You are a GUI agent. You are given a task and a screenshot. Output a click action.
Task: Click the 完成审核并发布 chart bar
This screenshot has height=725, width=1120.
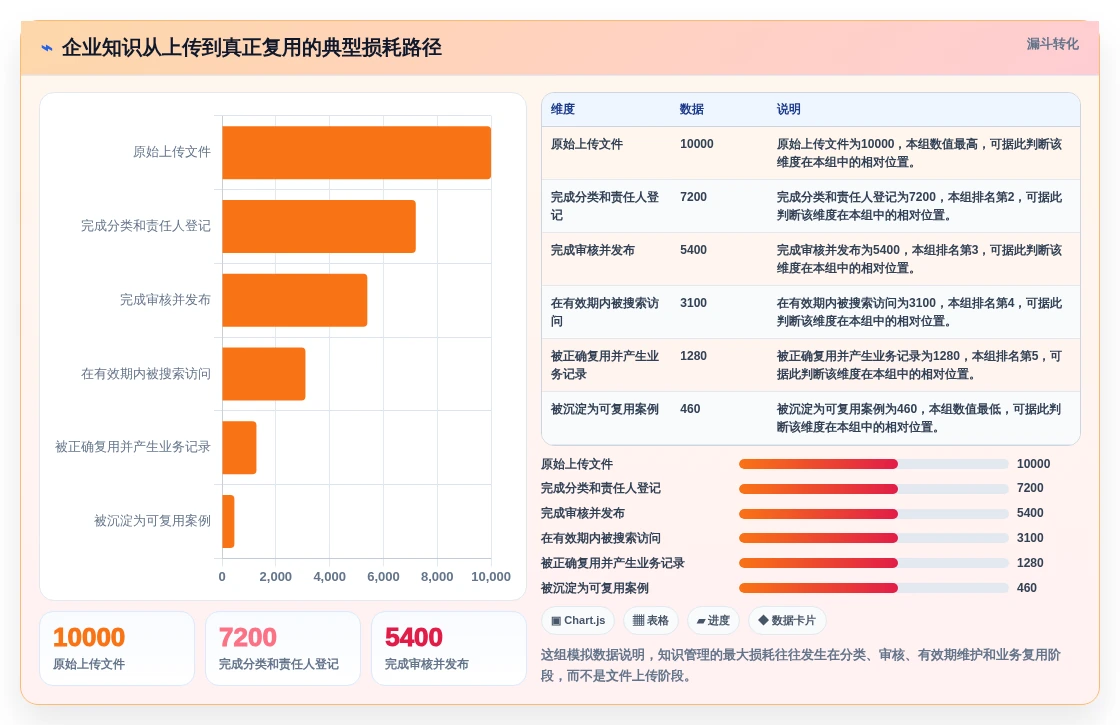(294, 300)
